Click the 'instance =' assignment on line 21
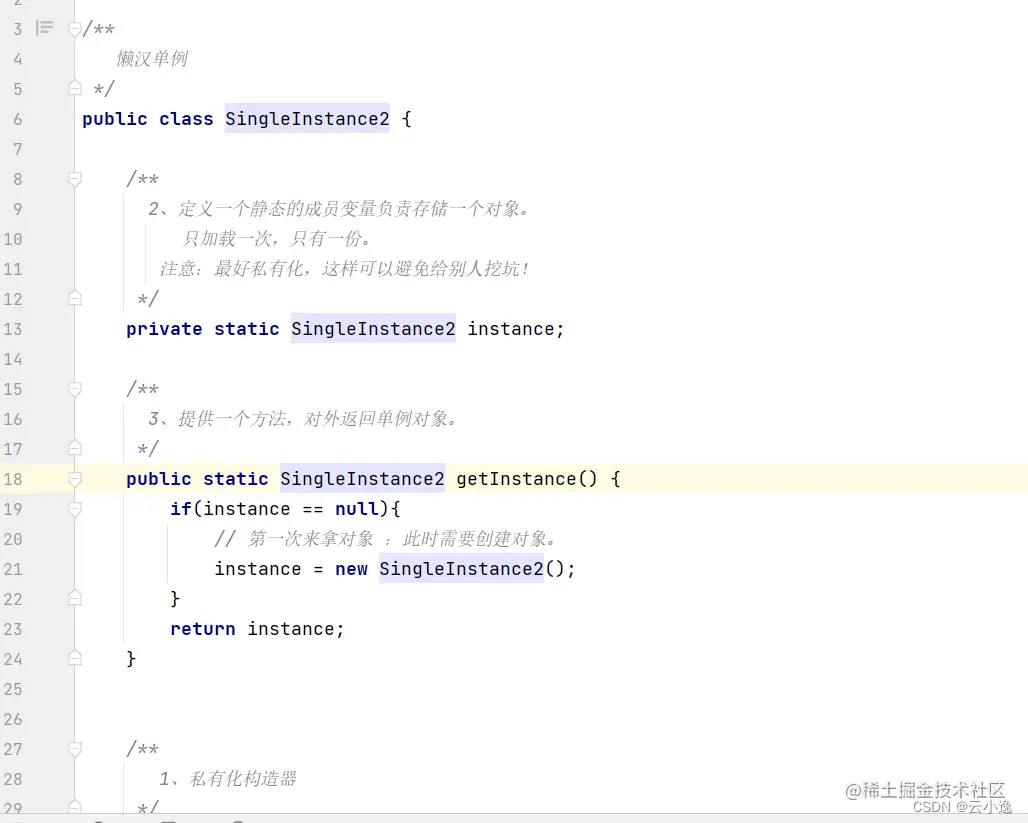The width and height of the screenshot is (1028, 823). pos(269,569)
